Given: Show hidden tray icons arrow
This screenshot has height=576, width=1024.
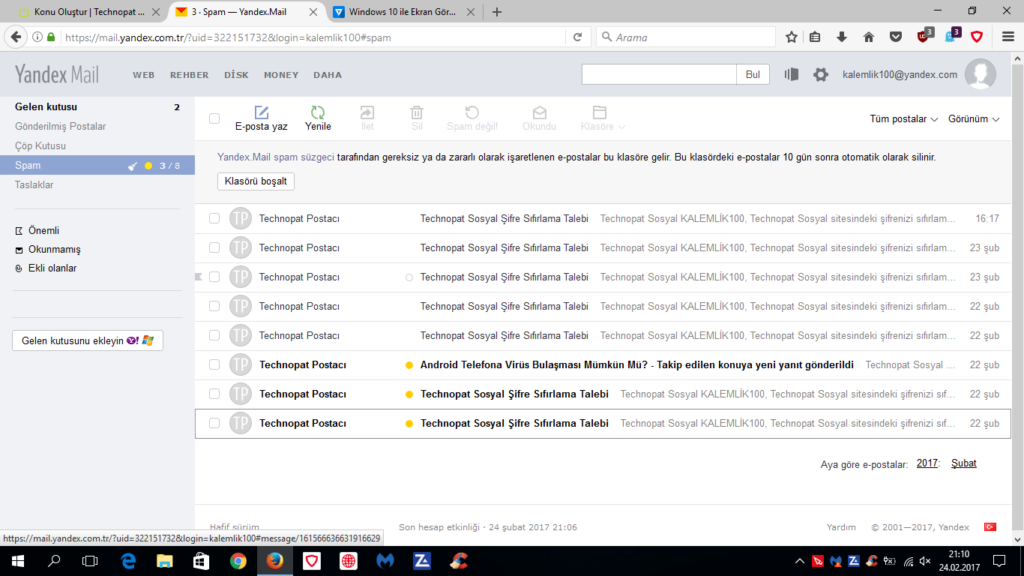Looking at the screenshot, I should pyautogui.click(x=799, y=561).
